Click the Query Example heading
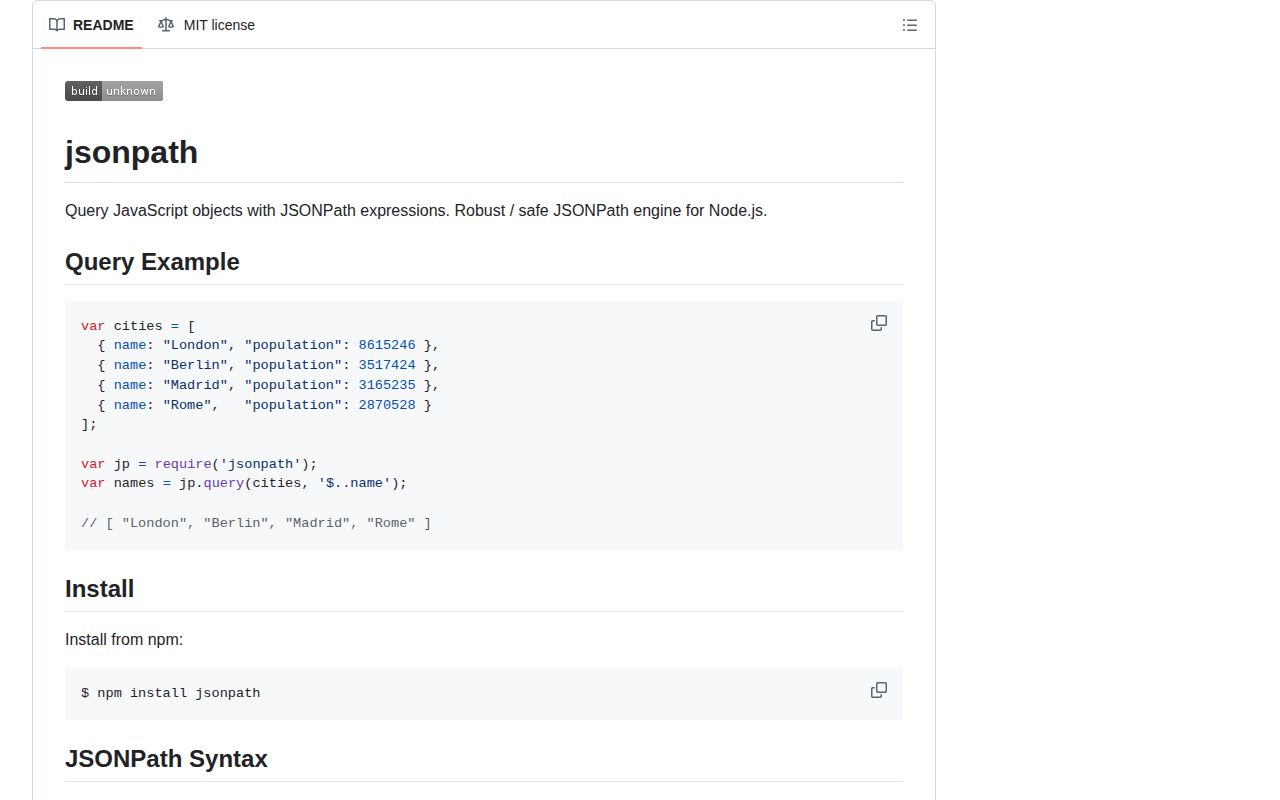1280x800 pixels. click(152, 262)
